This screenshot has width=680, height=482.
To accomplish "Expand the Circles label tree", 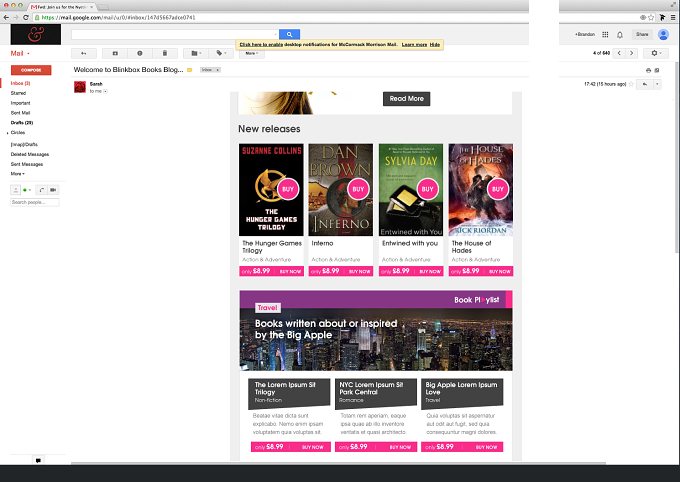I will [8, 133].
